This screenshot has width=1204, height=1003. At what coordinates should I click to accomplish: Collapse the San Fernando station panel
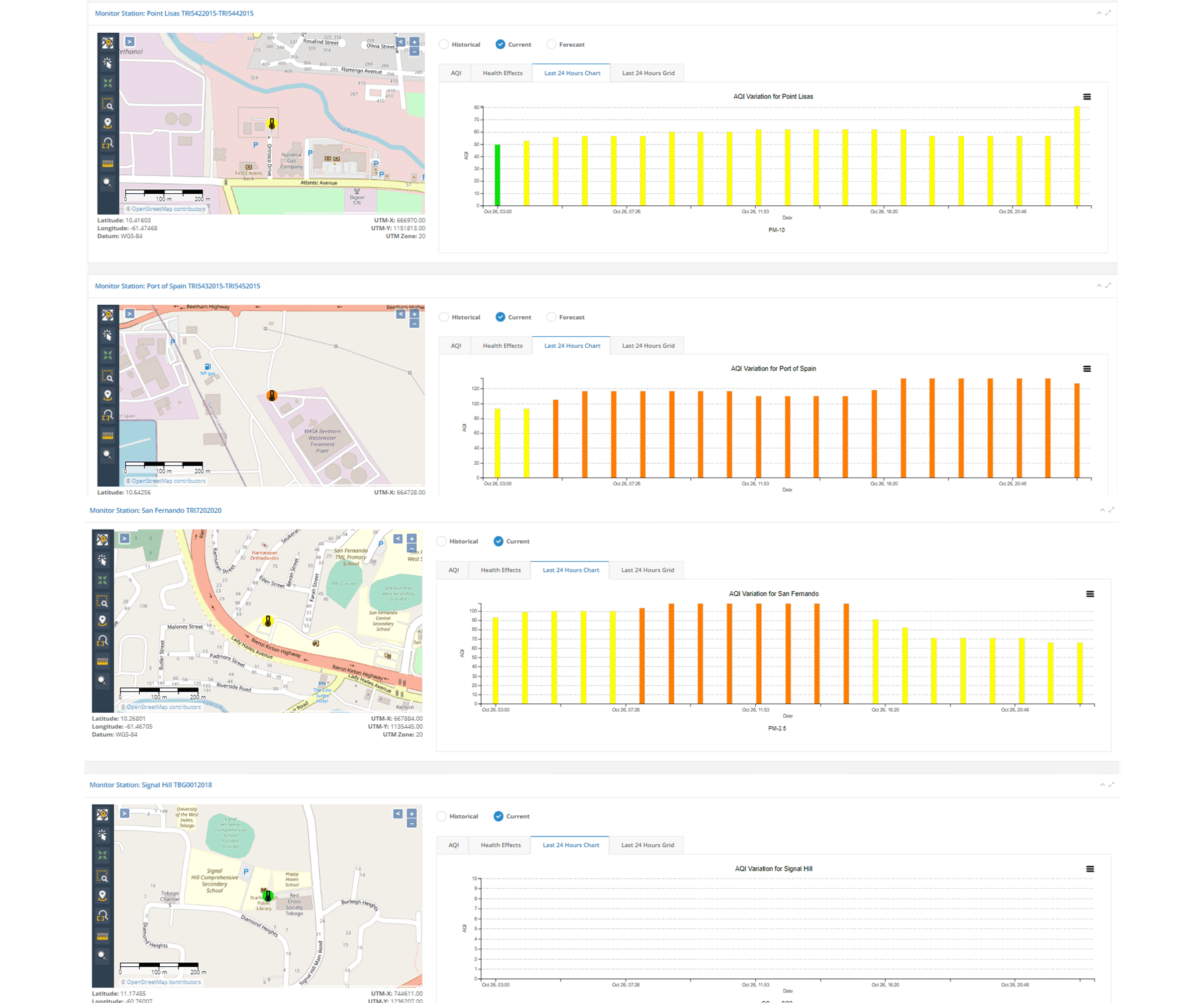(x=1102, y=510)
